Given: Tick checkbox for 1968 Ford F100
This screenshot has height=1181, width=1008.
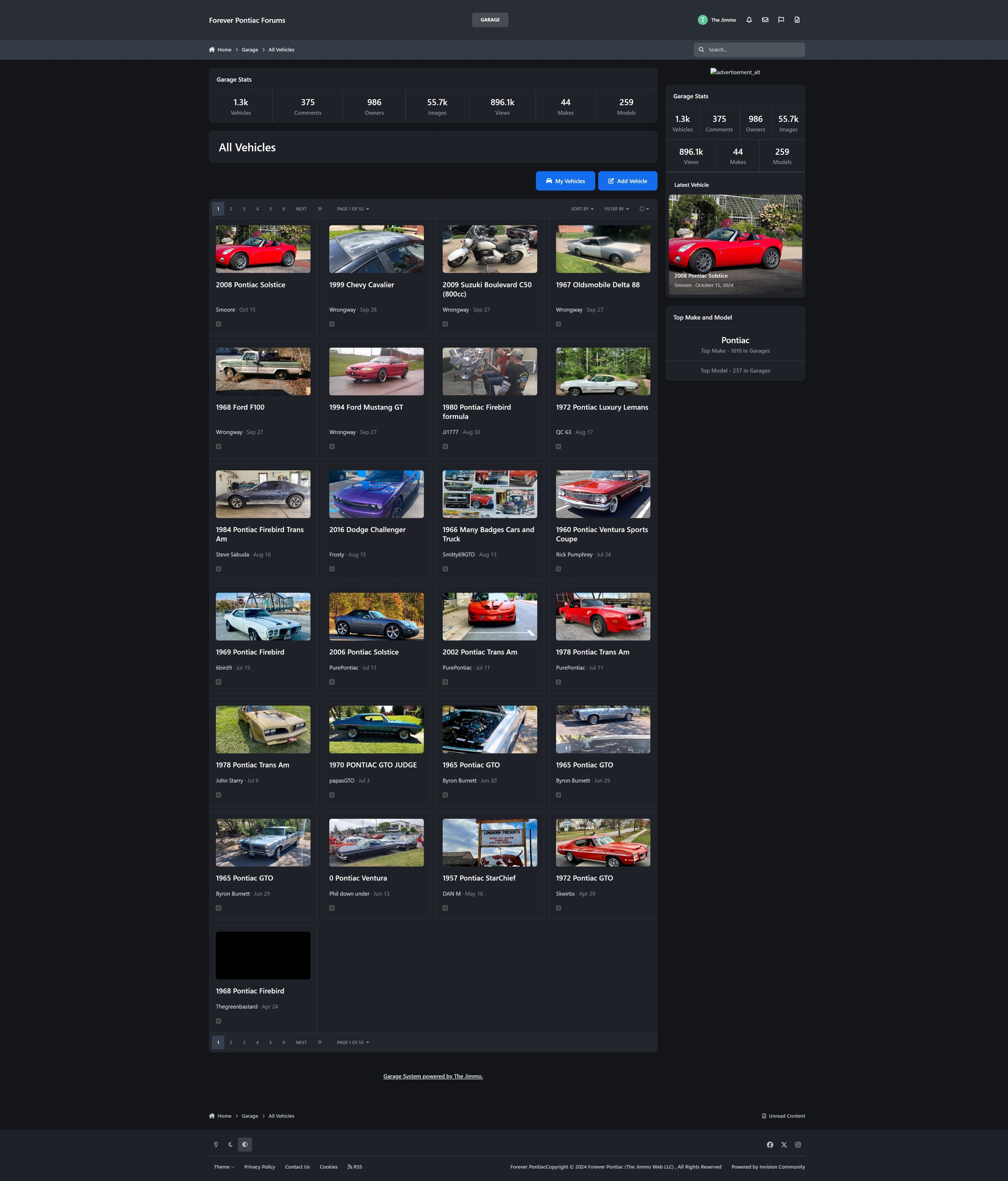Looking at the screenshot, I should click(x=218, y=446).
